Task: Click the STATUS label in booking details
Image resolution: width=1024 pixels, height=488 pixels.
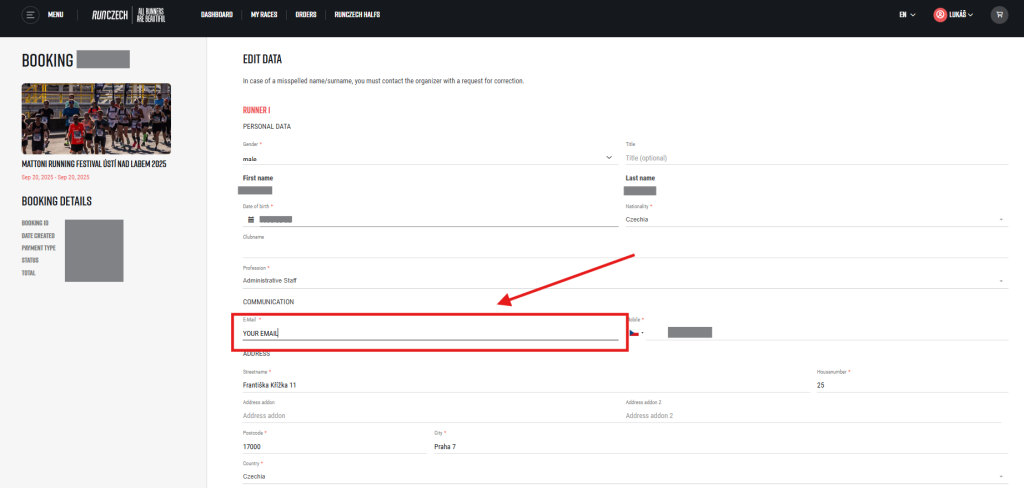Action: coord(30,260)
